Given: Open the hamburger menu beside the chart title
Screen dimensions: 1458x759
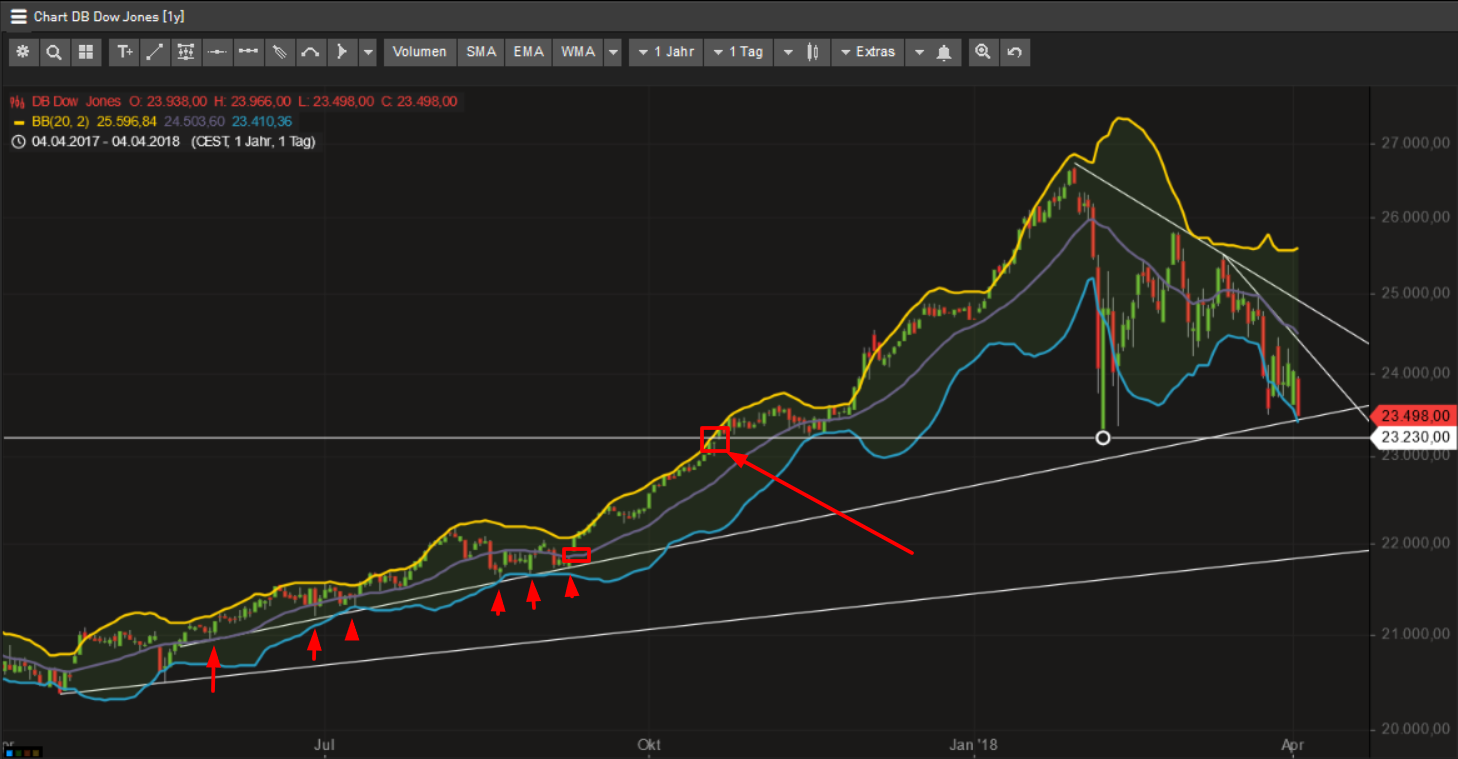Looking at the screenshot, I should tap(18, 17).
